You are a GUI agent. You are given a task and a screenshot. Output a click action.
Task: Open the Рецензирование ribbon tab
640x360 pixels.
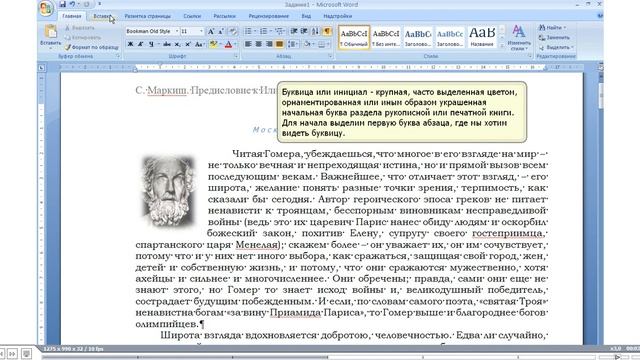(269, 16)
